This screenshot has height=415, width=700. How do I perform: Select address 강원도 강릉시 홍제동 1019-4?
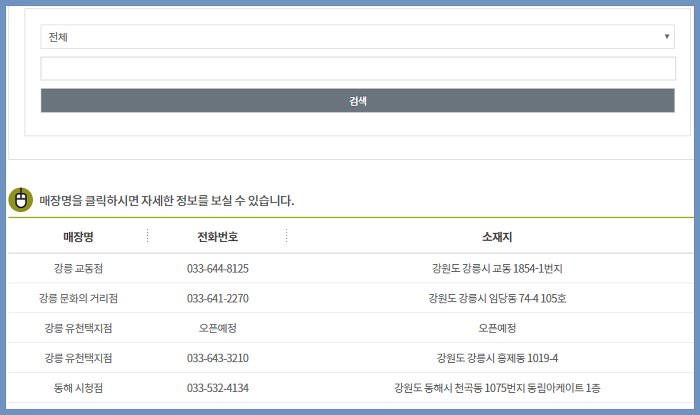coord(497,358)
